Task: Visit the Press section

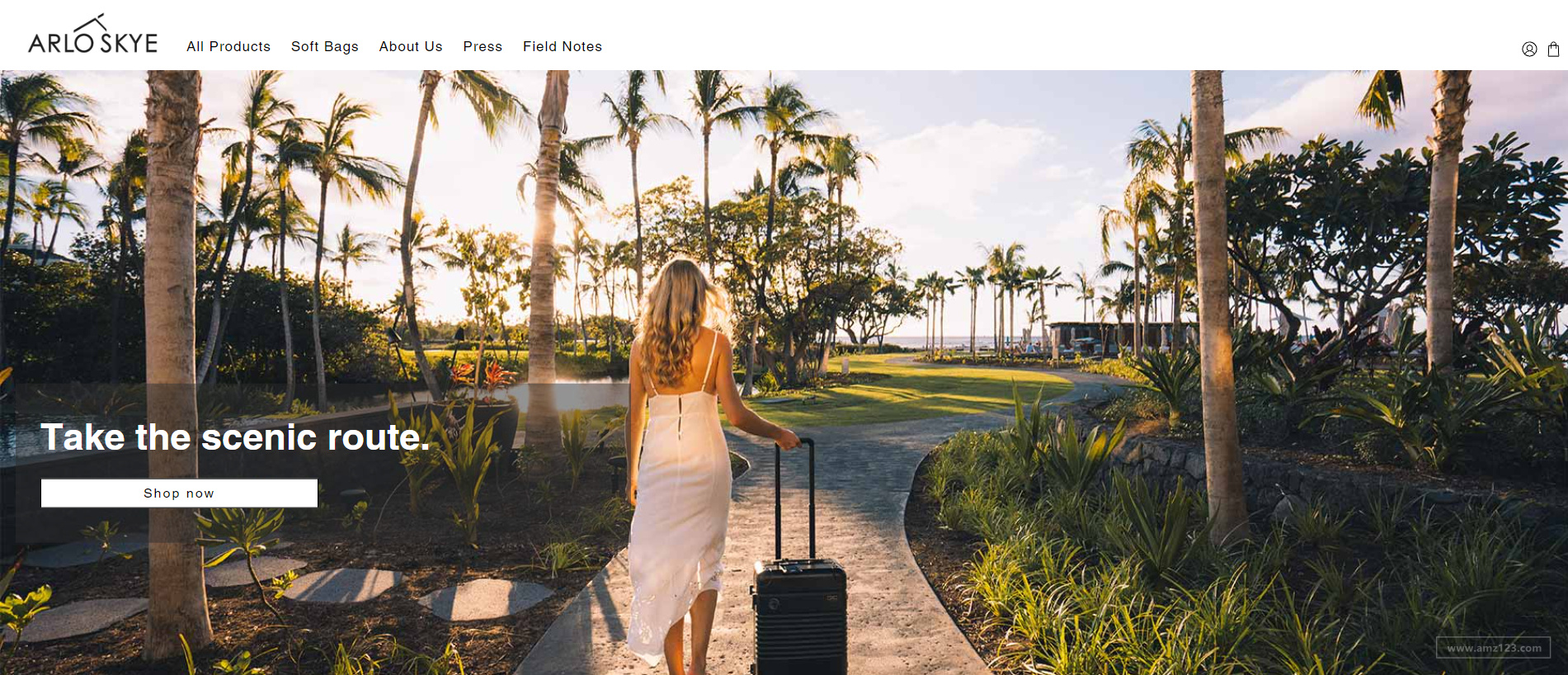Action: 483,46
